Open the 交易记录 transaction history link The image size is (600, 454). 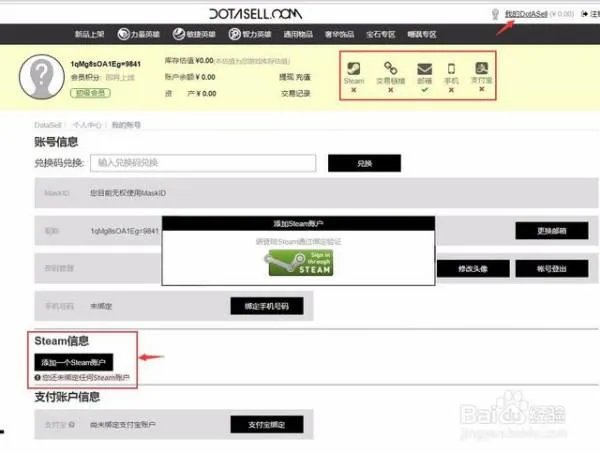click(295, 93)
